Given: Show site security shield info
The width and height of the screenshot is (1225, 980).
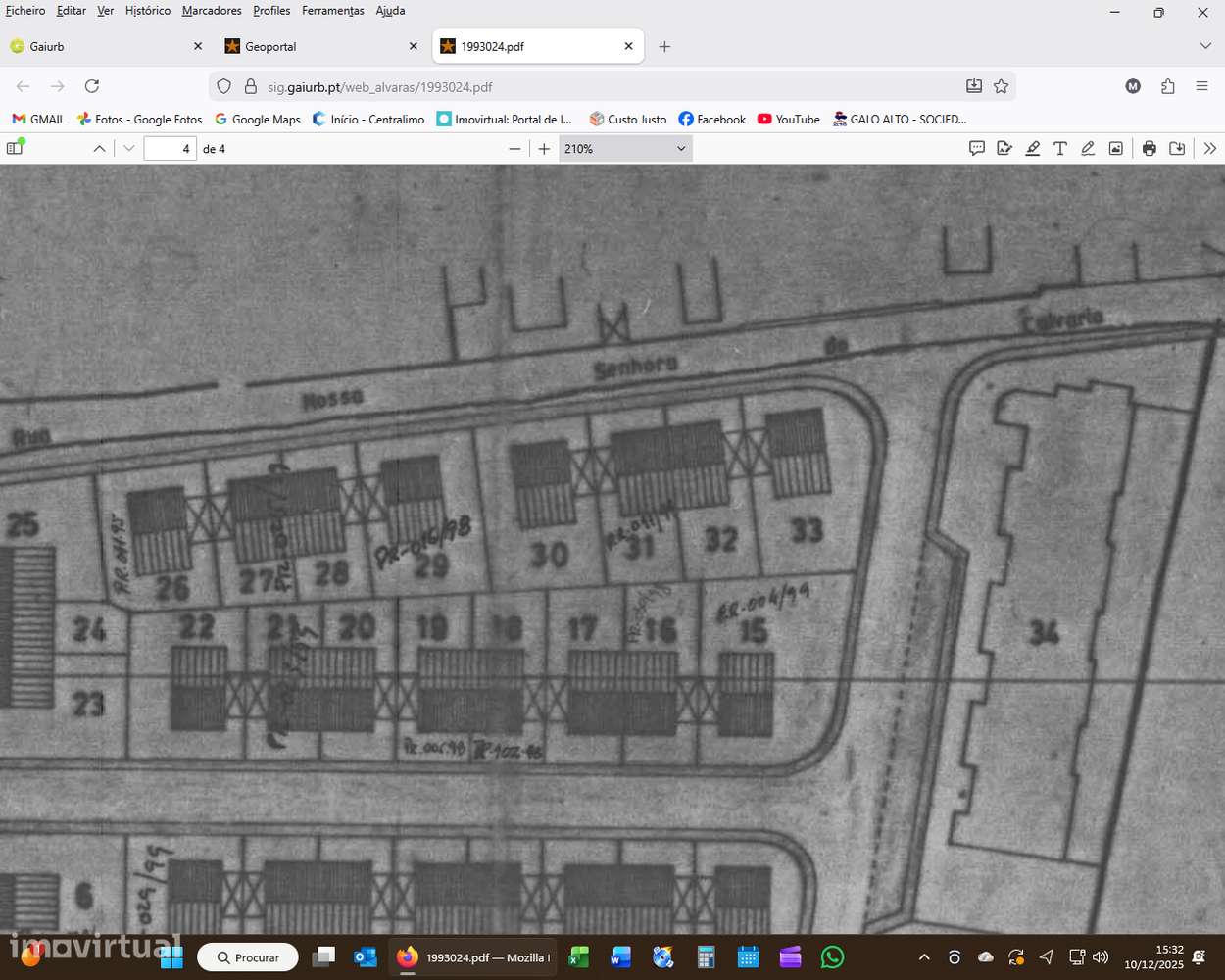Looking at the screenshot, I should coord(223,86).
